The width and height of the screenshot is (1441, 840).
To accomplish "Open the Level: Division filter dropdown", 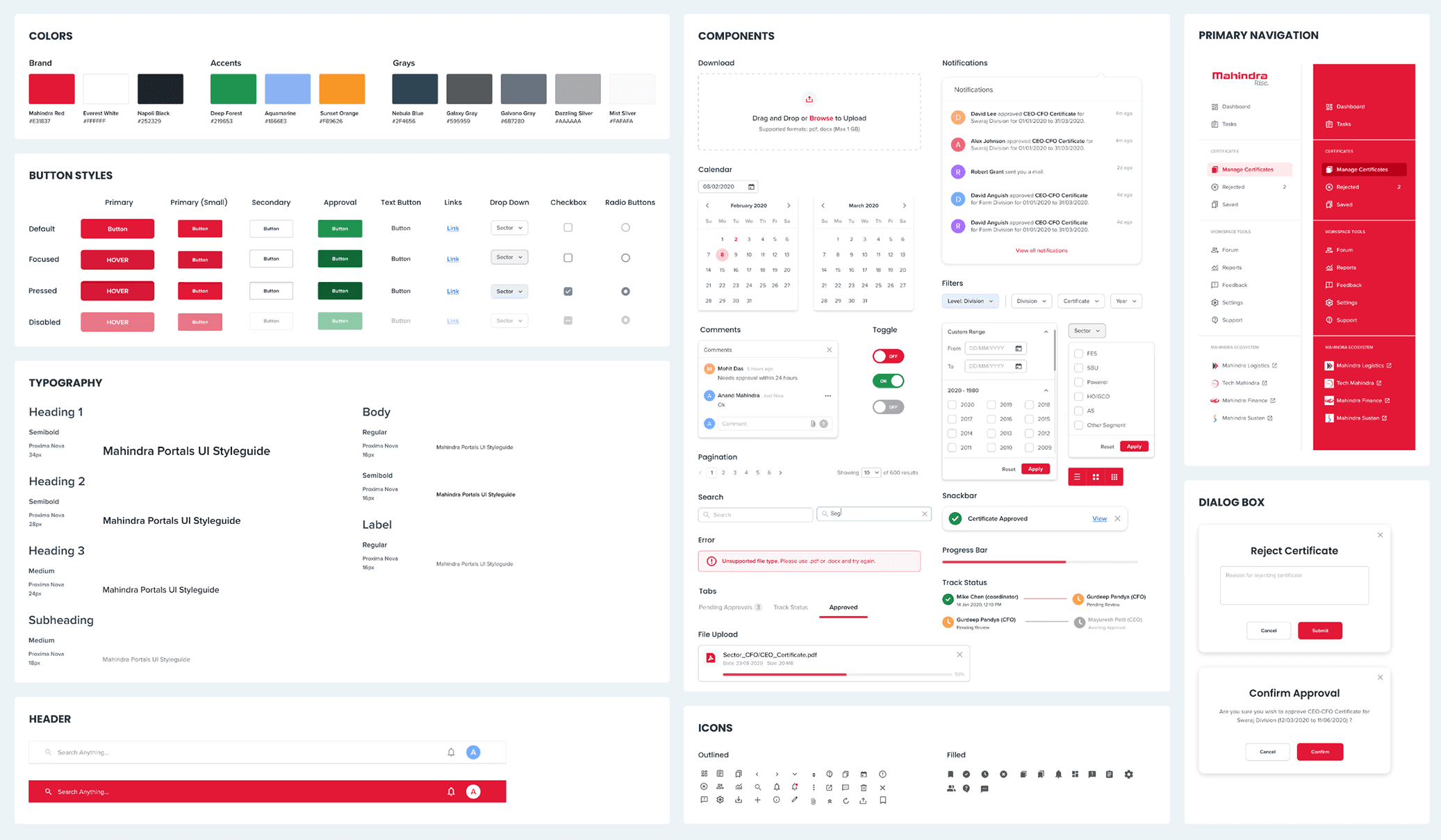I will (x=970, y=302).
